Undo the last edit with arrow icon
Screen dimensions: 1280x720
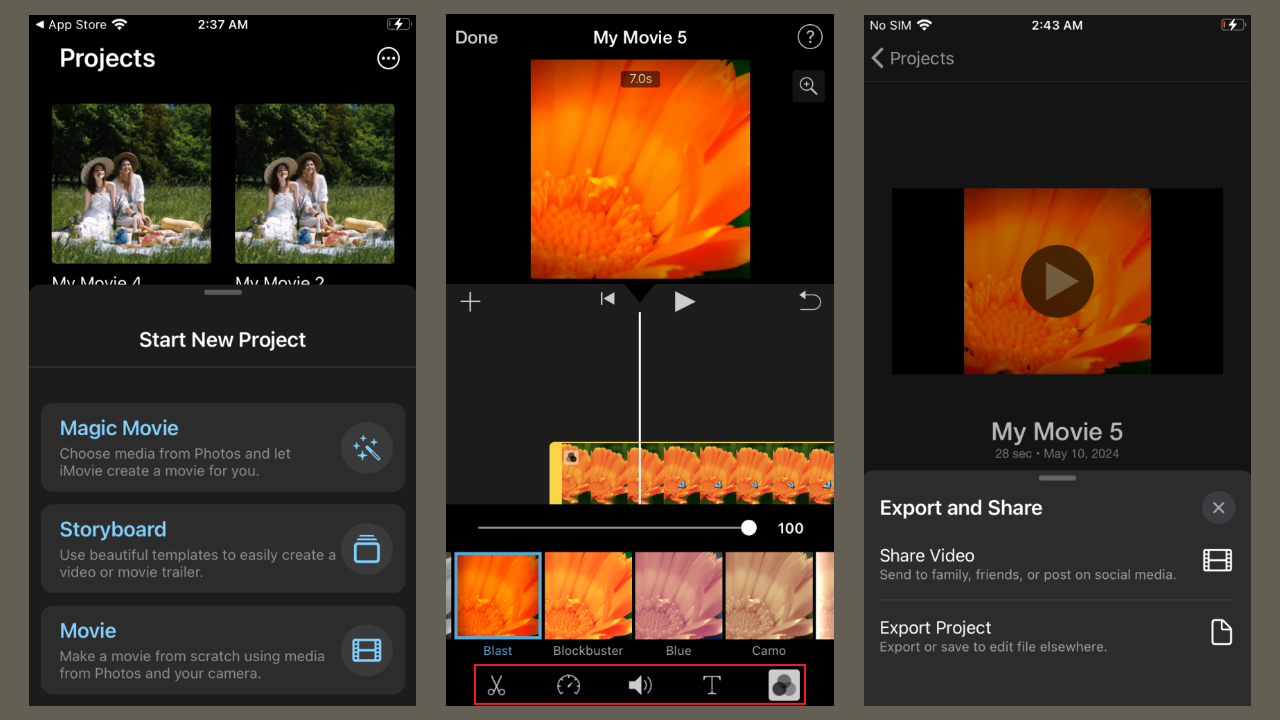pos(810,301)
